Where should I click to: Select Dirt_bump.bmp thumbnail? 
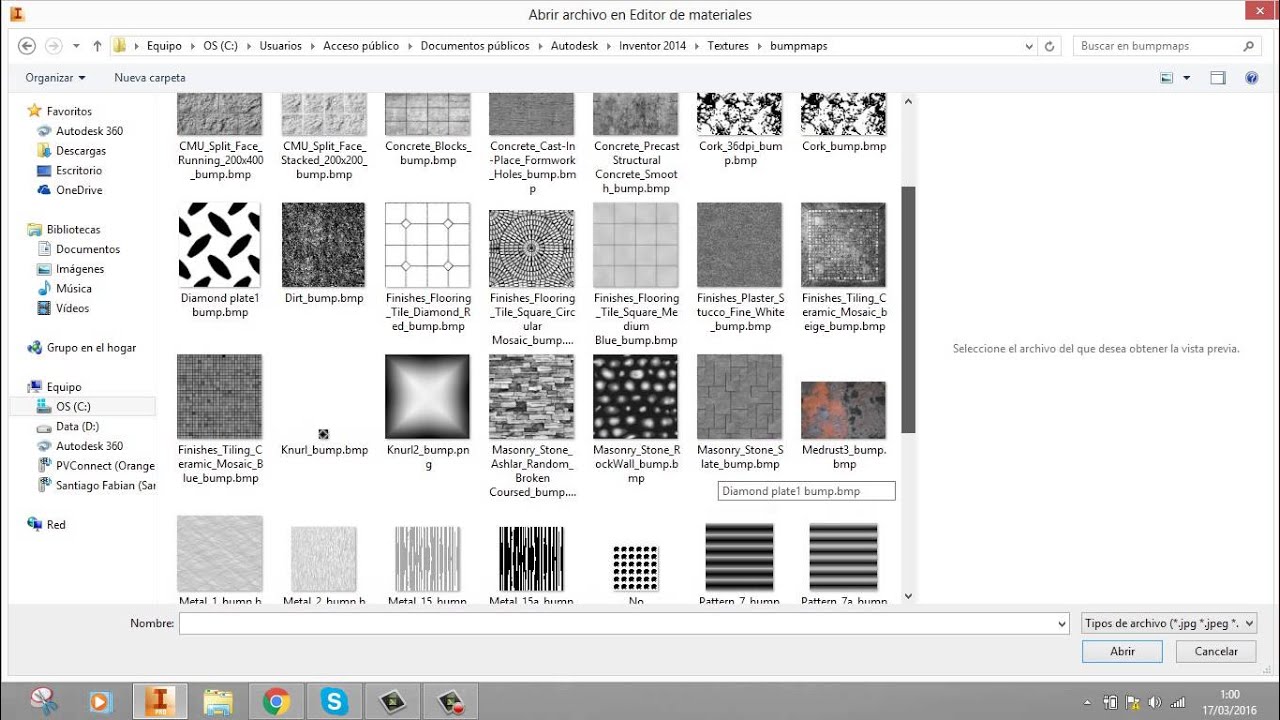323,245
